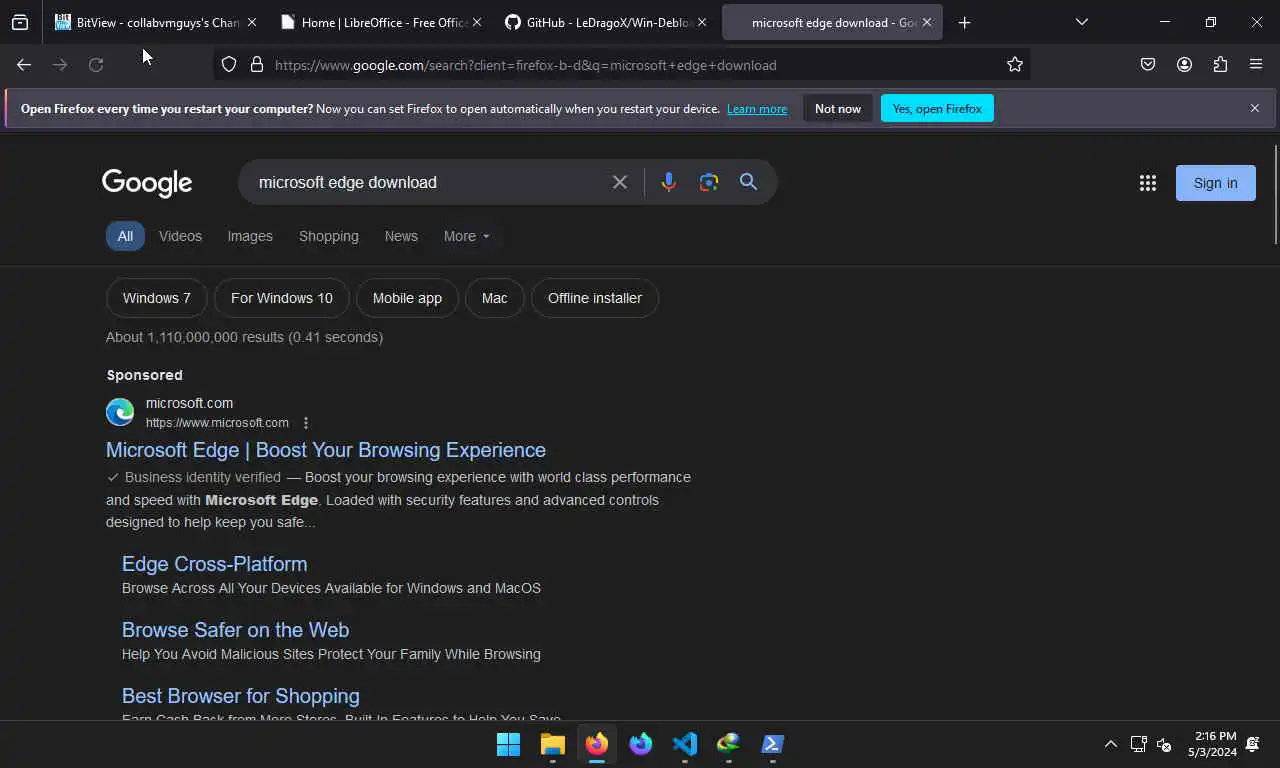
Task: Open Browse Safer on the Web link
Action: point(235,630)
